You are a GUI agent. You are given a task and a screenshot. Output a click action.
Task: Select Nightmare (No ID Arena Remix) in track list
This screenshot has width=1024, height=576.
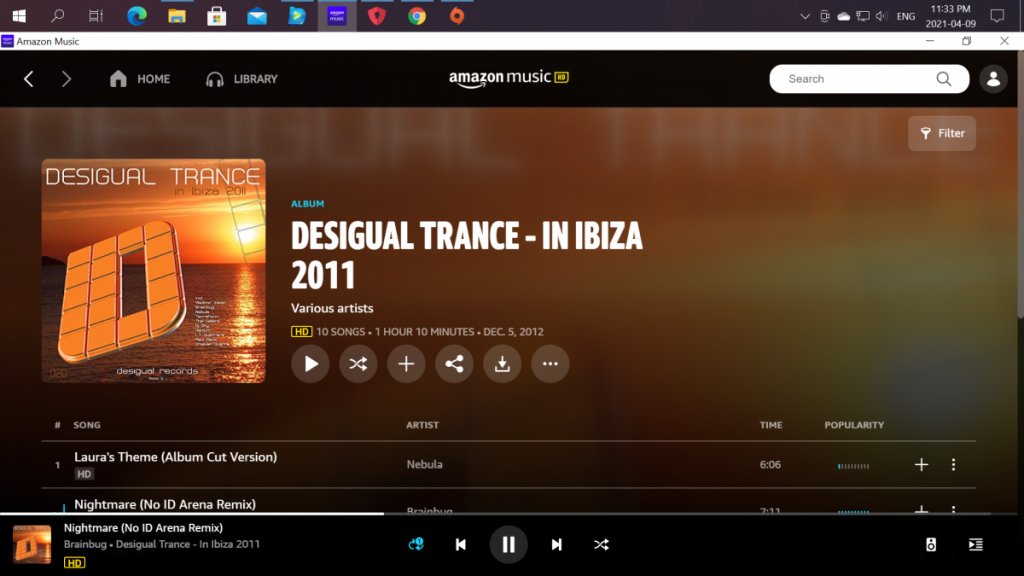(165, 504)
